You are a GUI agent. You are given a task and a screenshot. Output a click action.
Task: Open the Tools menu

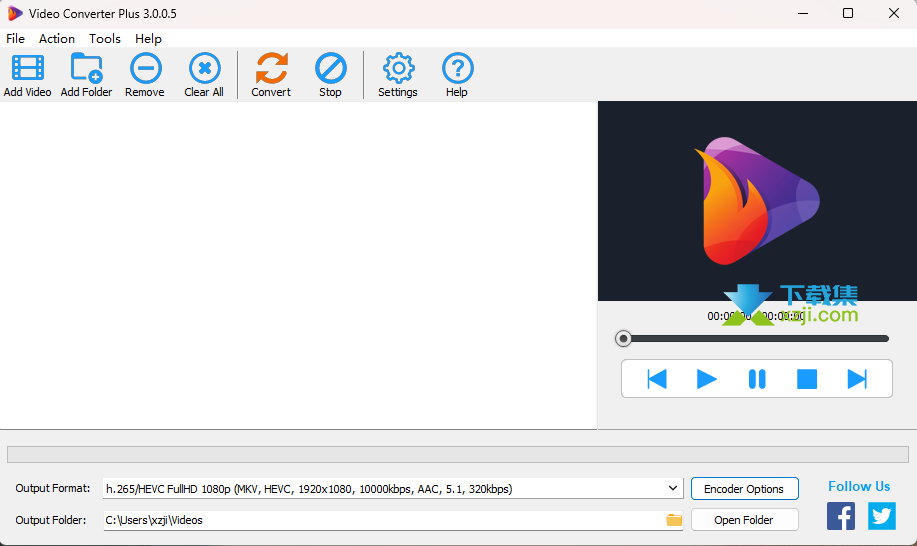pyautogui.click(x=105, y=39)
